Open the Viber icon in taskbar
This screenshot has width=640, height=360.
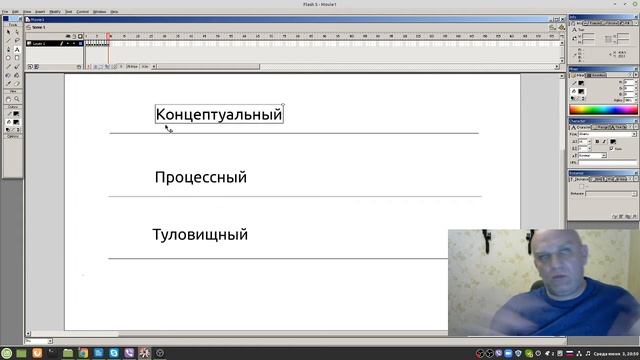click(129, 353)
